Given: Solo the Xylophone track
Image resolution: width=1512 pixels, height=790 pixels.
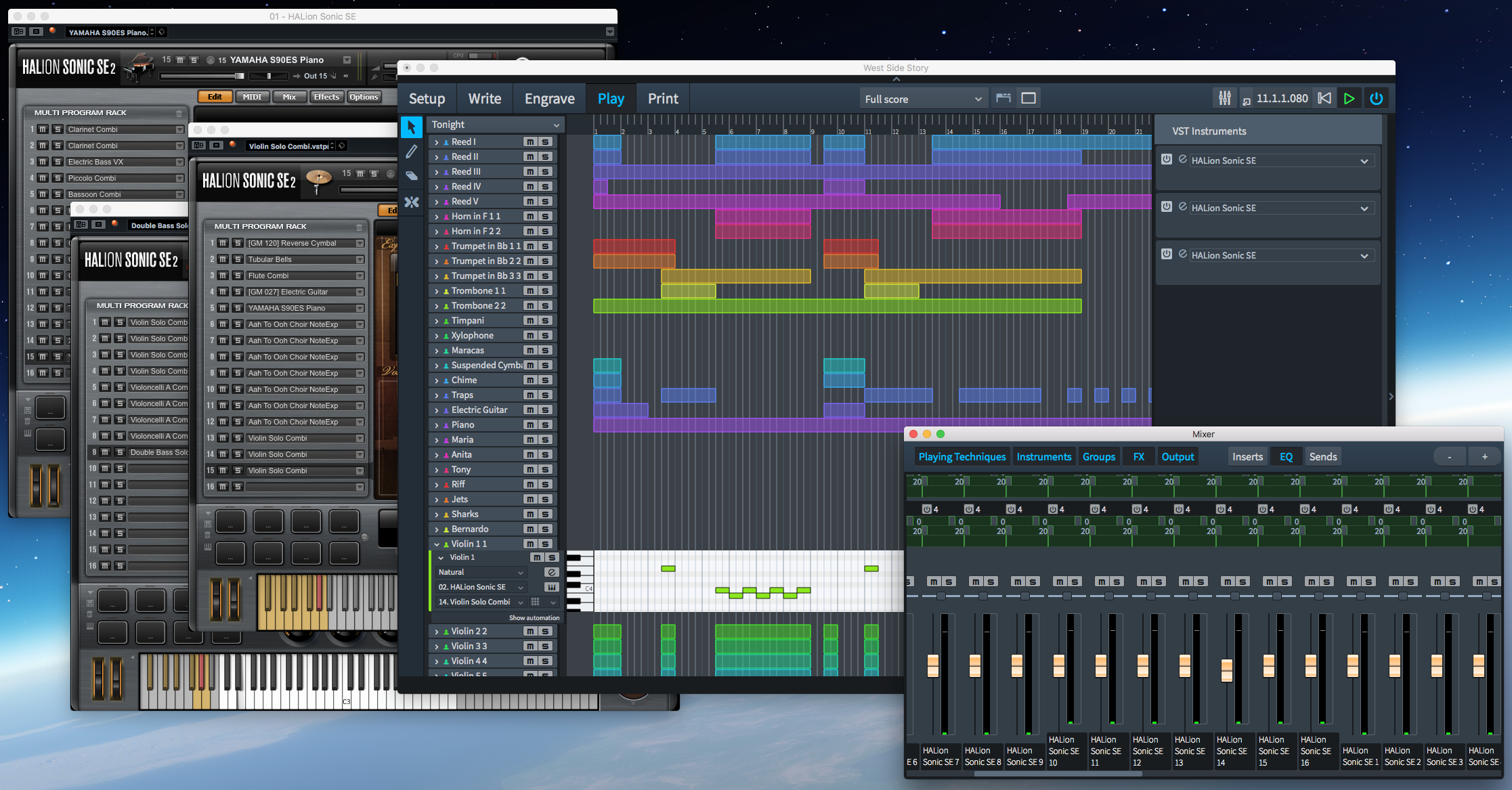Looking at the screenshot, I should [x=546, y=335].
